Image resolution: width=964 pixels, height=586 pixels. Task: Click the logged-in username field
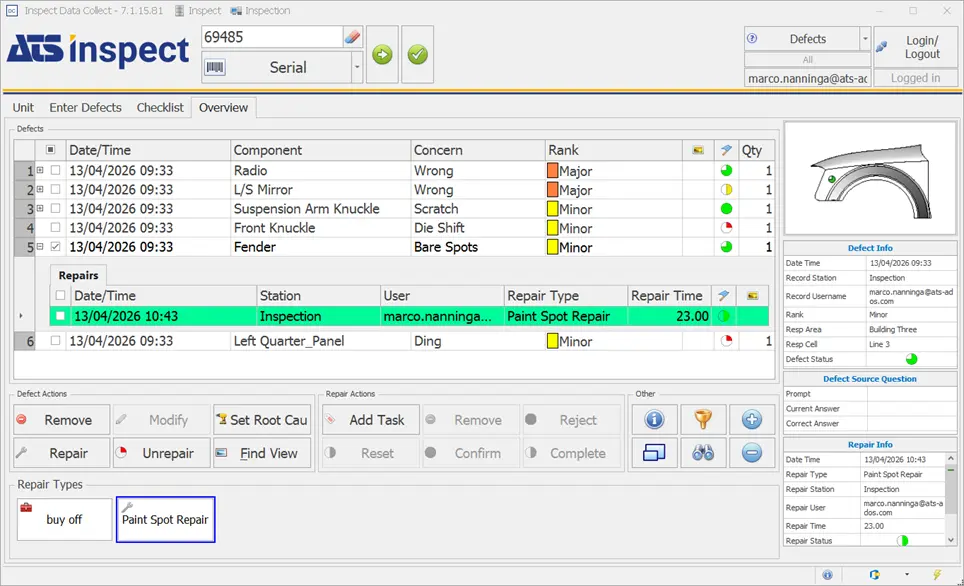807,78
